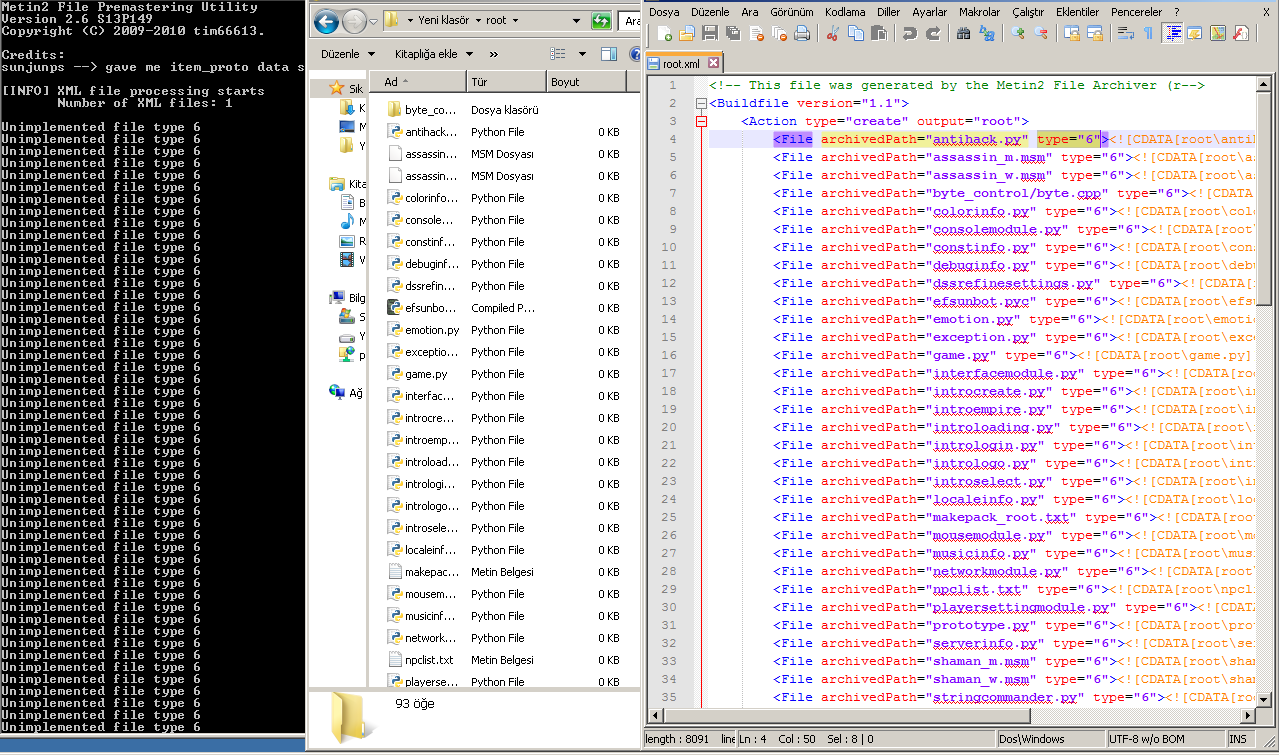Viewport: 1279px width, 755px height.
Task: Click the Save All toolbar icon
Action: [733, 34]
